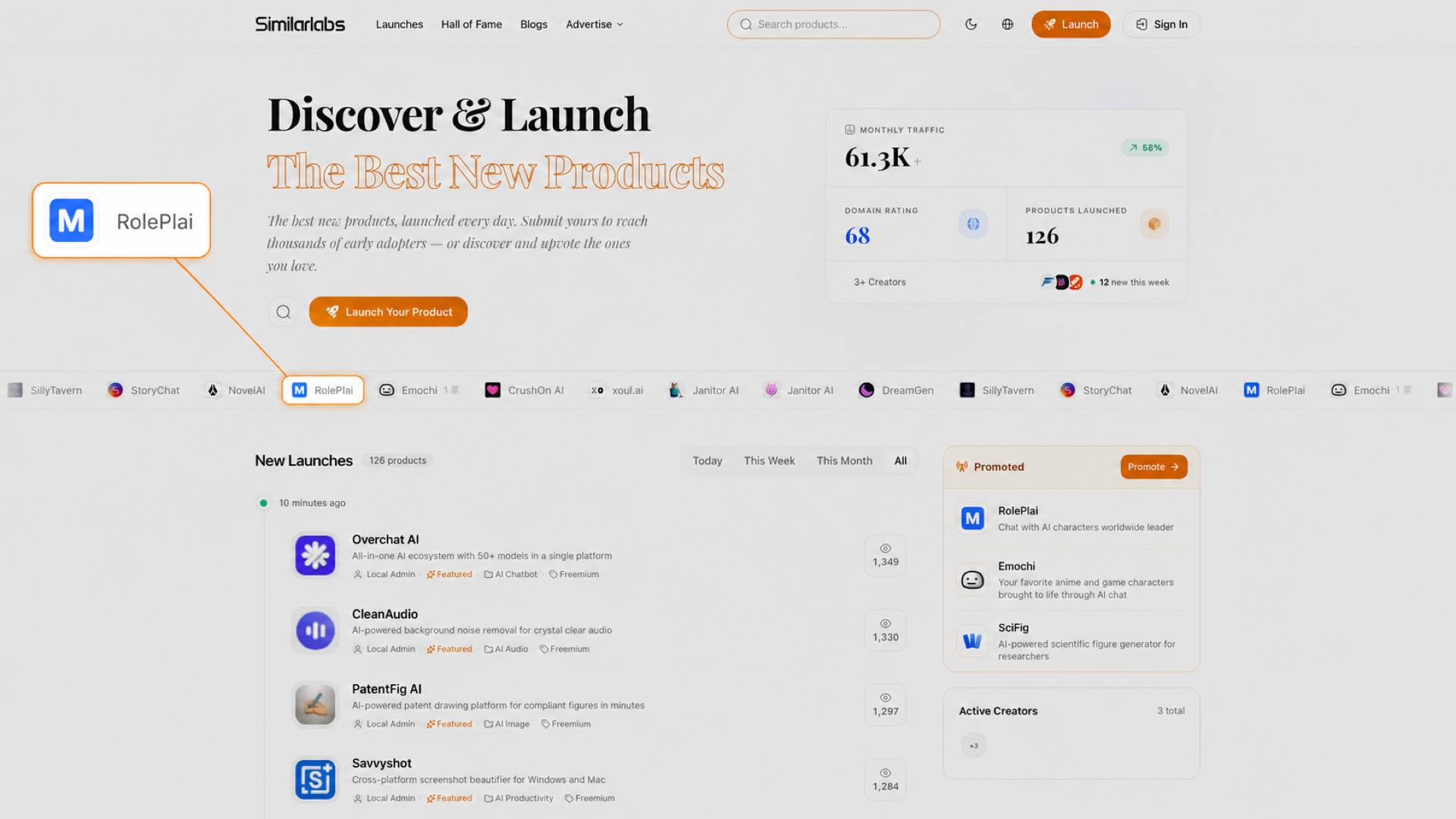
Task: Toggle dark mode moon icon
Action: 971,24
